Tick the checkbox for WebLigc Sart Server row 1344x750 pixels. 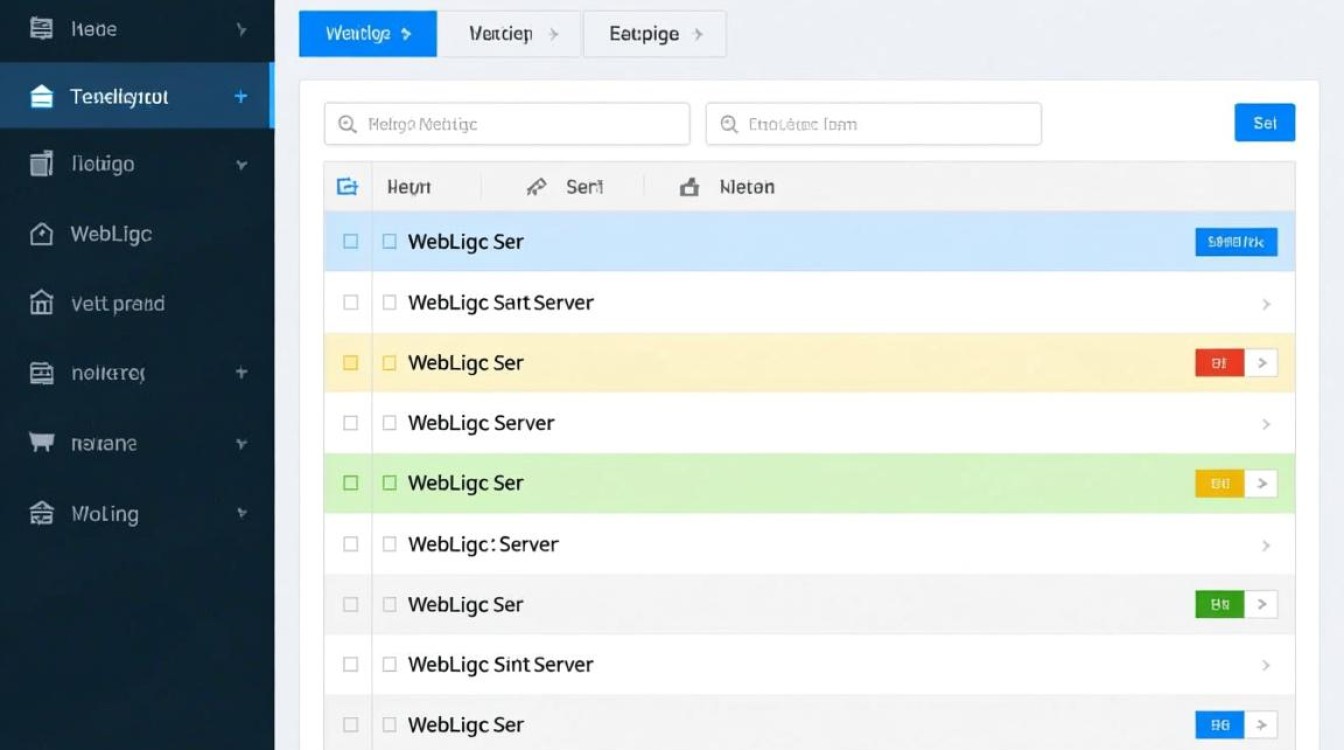(350, 302)
